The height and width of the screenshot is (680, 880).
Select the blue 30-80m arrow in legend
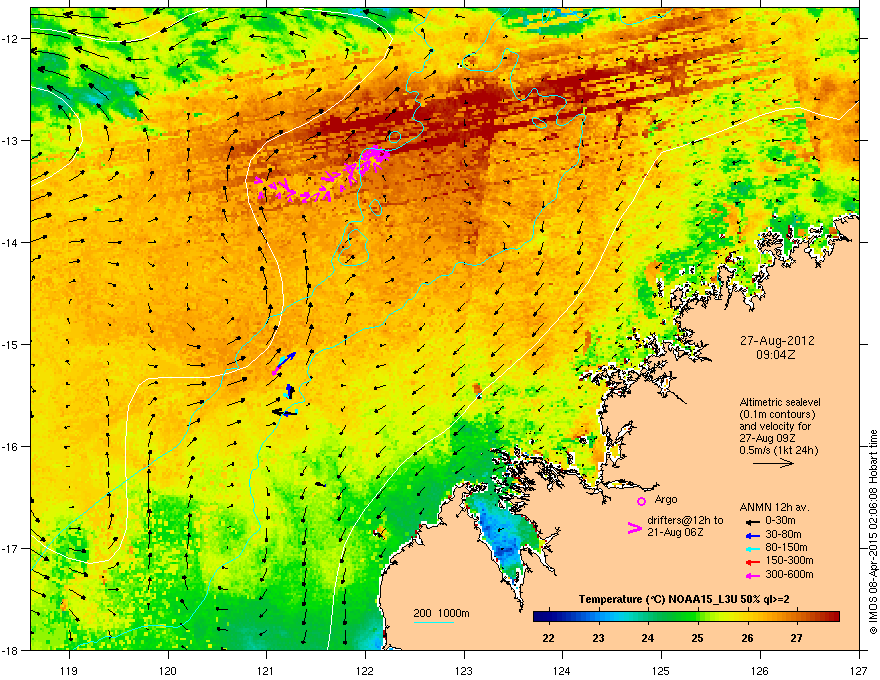click(x=753, y=536)
